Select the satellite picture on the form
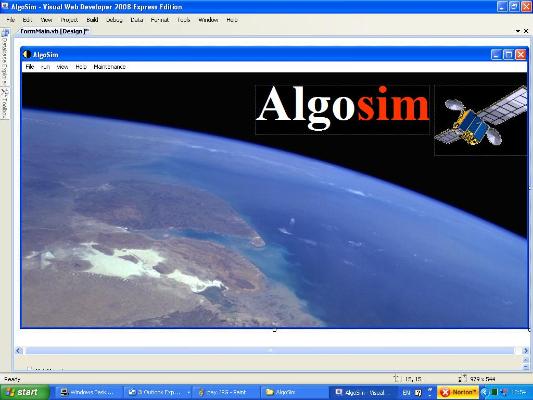Screen dimensions: 533x400 tap(481, 120)
